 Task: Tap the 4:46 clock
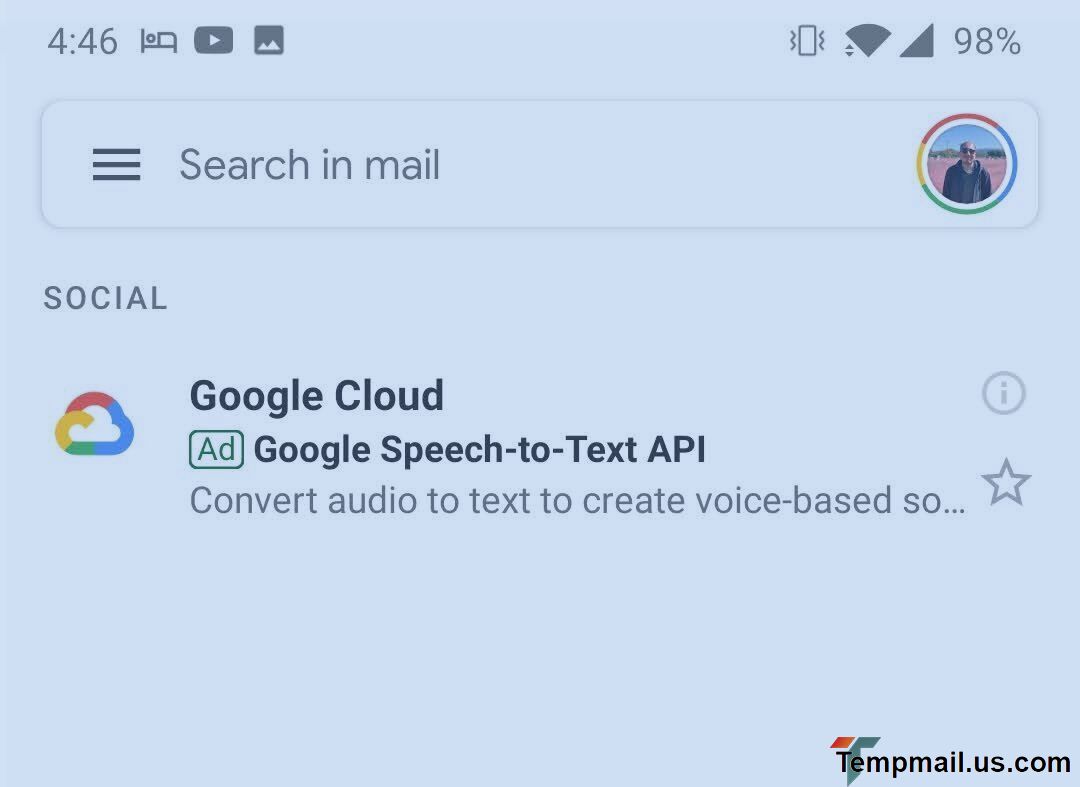coord(82,42)
